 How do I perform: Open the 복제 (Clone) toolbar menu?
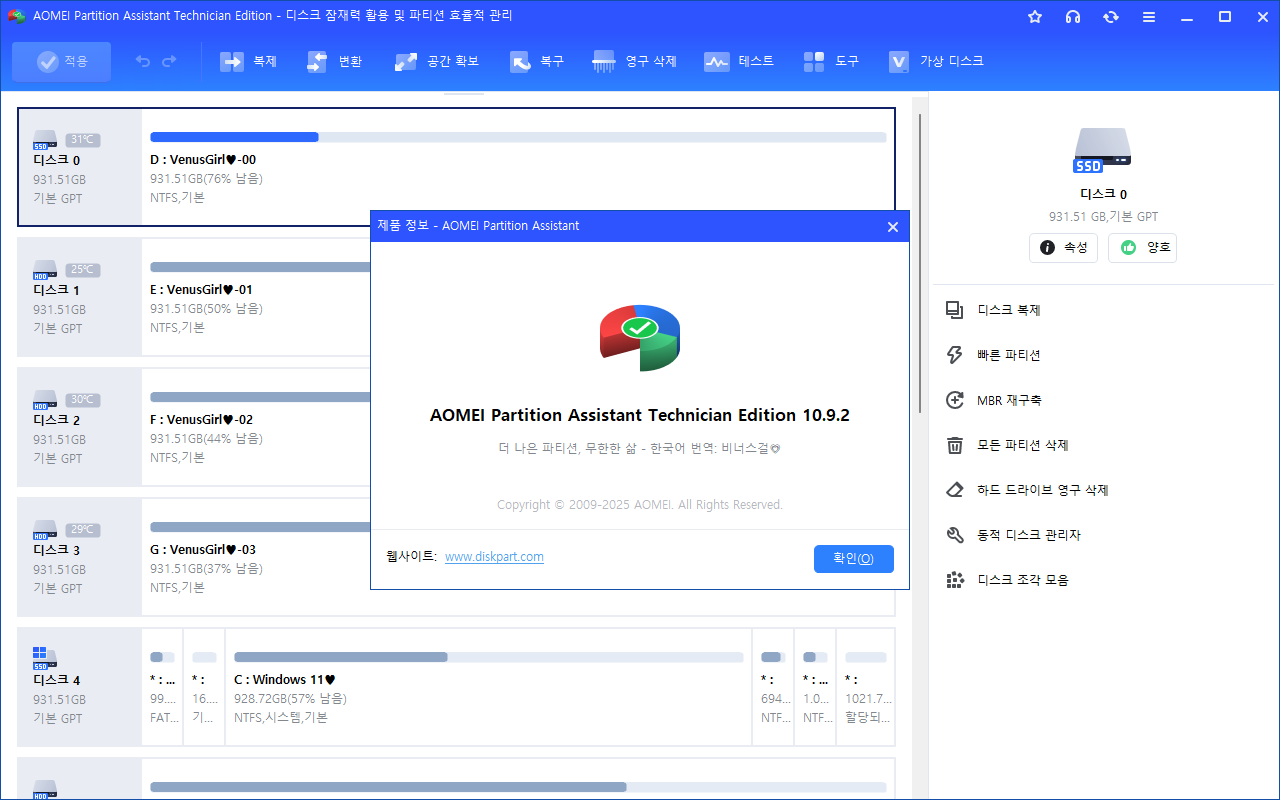coord(248,62)
